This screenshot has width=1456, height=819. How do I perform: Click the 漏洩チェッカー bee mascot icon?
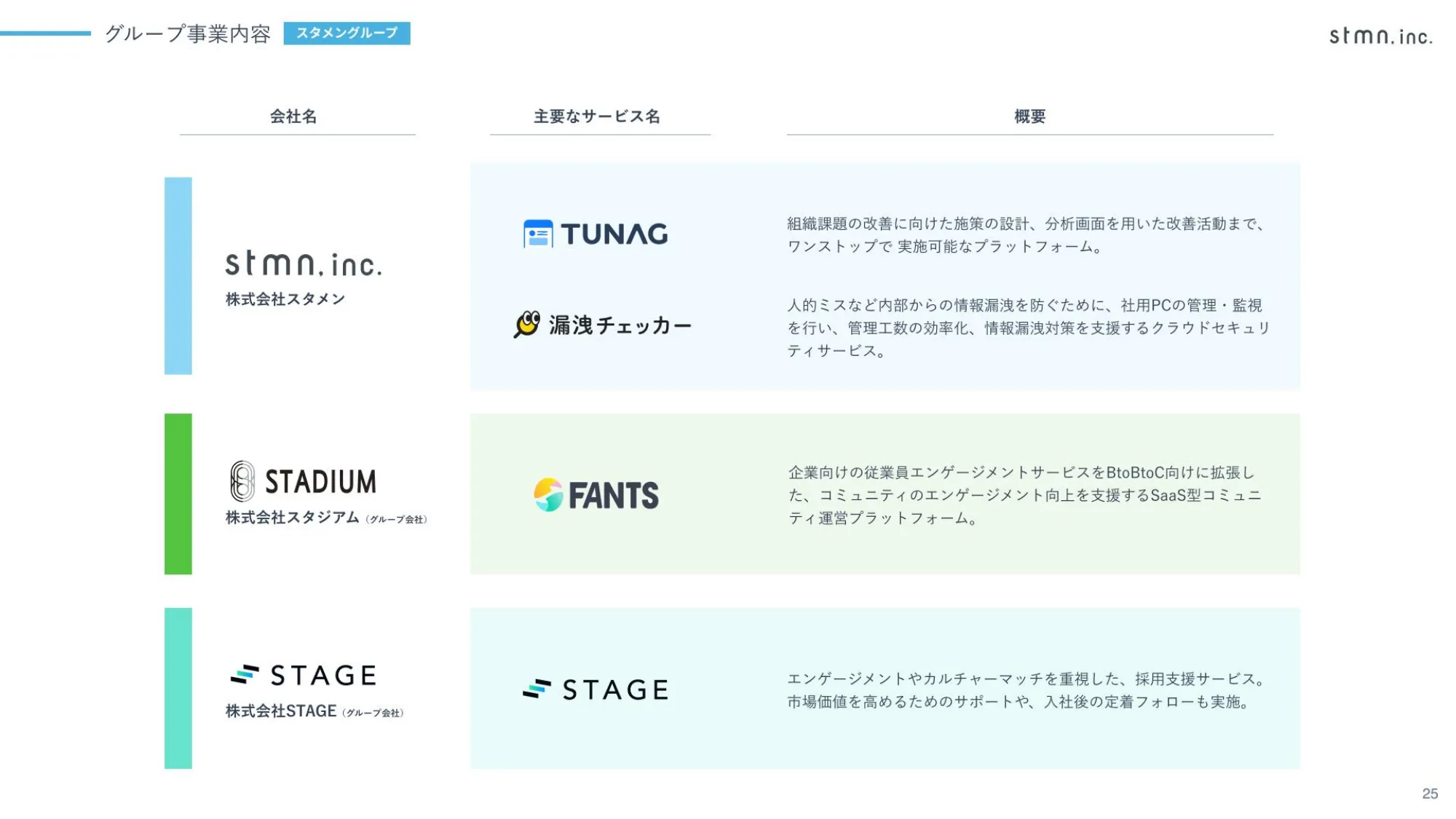pos(526,325)
